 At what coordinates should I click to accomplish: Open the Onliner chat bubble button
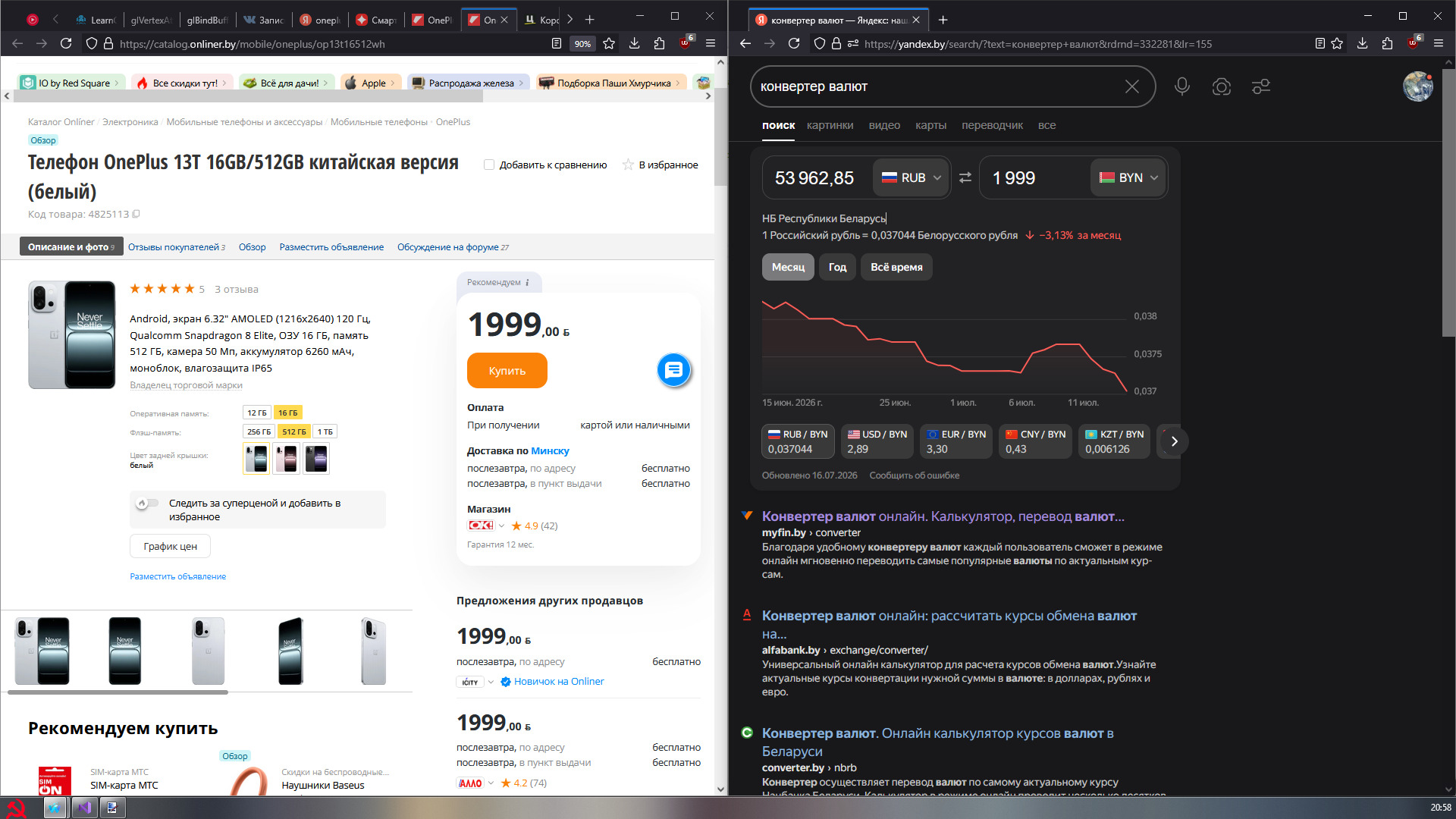[673, 370]
